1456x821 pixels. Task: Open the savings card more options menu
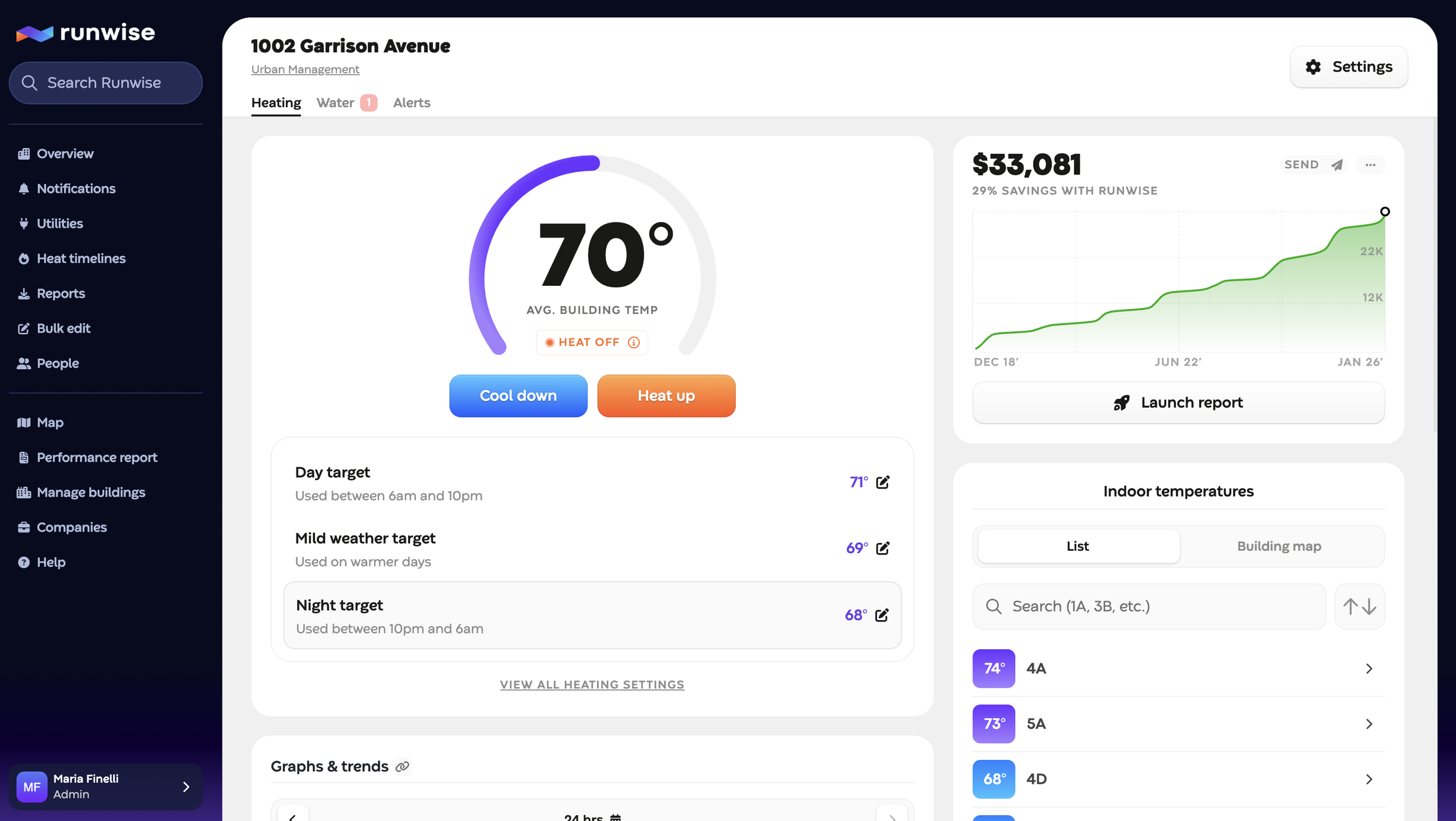click(x=1370, y=165)
